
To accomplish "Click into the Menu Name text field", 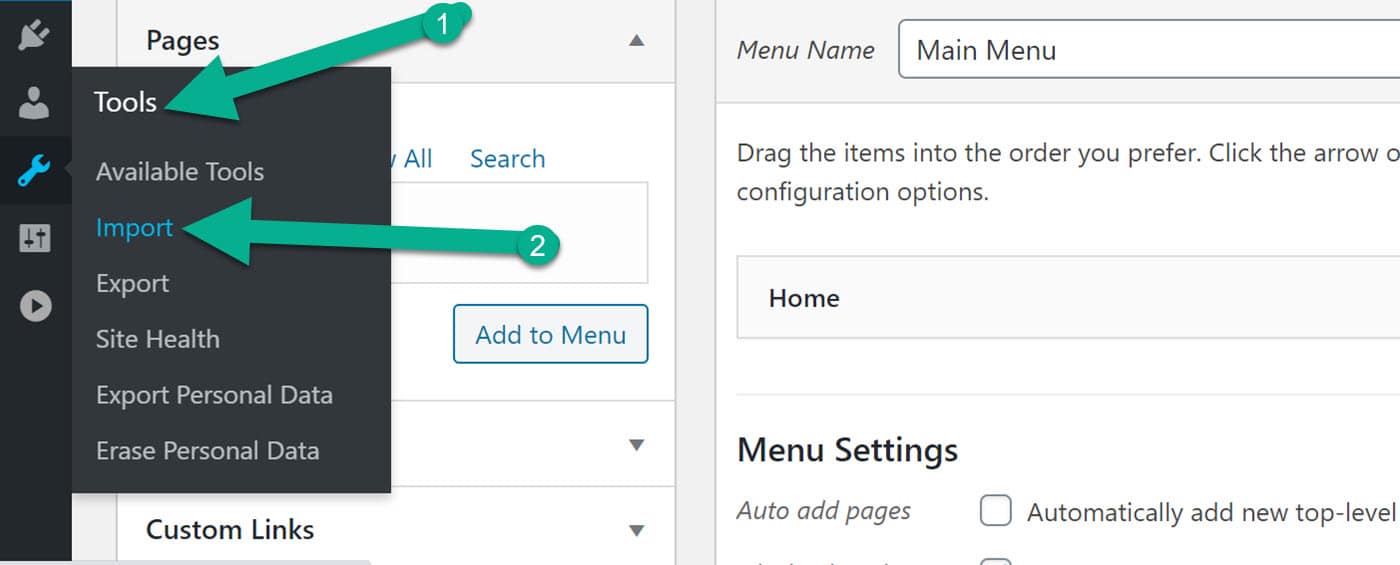I will (1140, 50).
